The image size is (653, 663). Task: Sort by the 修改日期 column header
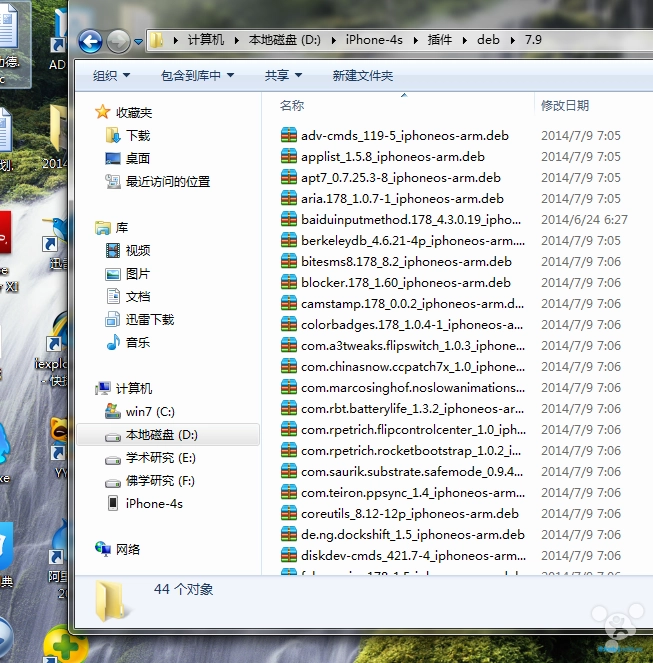point(565,105)
